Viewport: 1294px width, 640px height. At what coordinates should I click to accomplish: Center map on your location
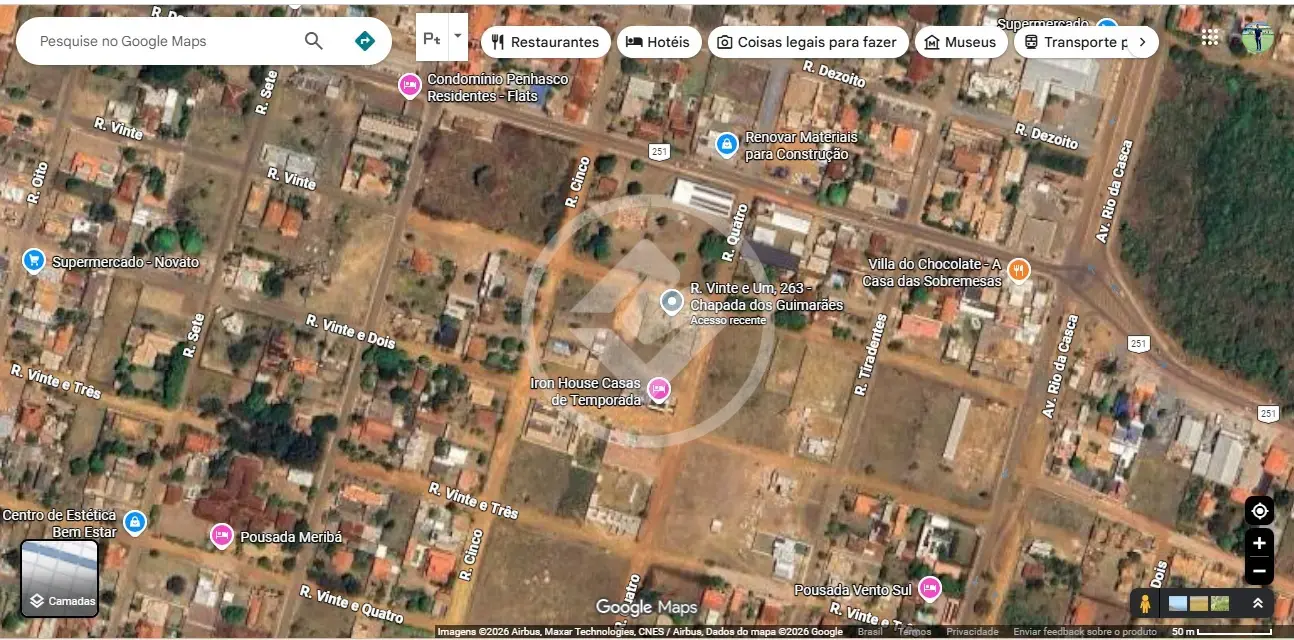point(1259,511)
